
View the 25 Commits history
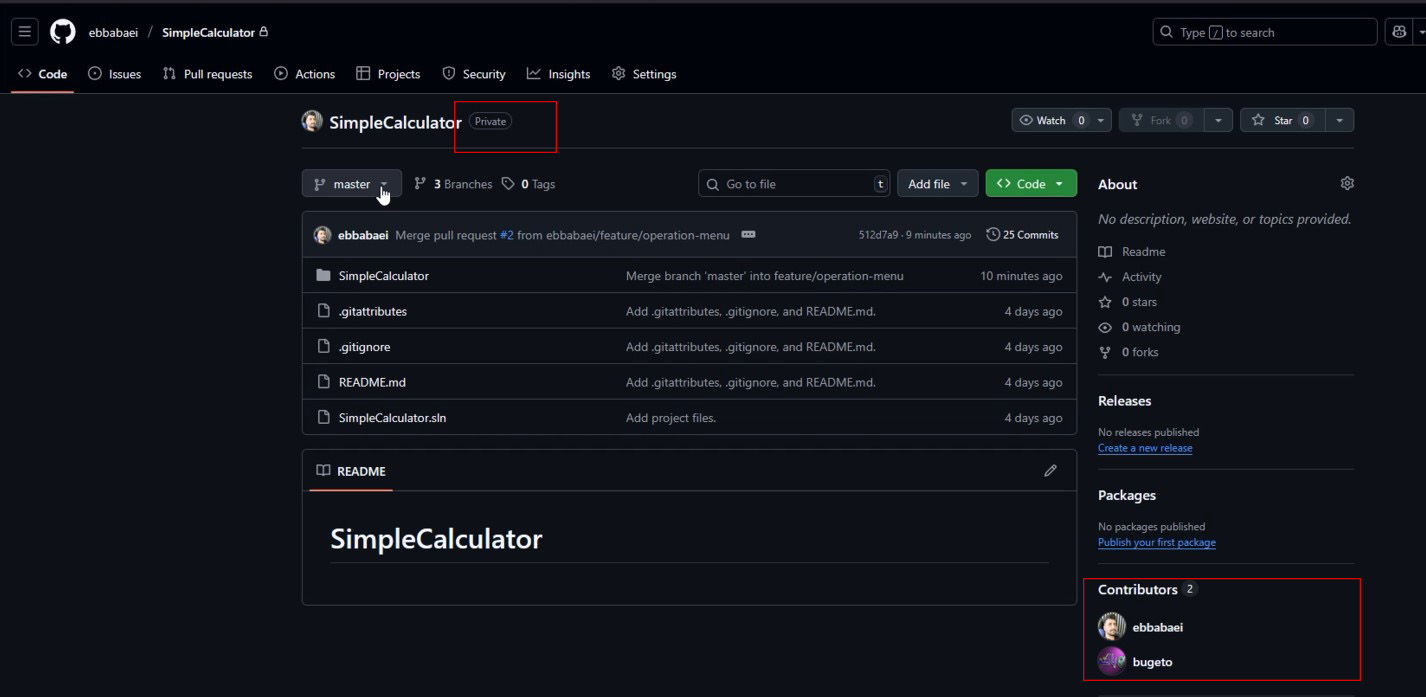(x=1022, y=235)
